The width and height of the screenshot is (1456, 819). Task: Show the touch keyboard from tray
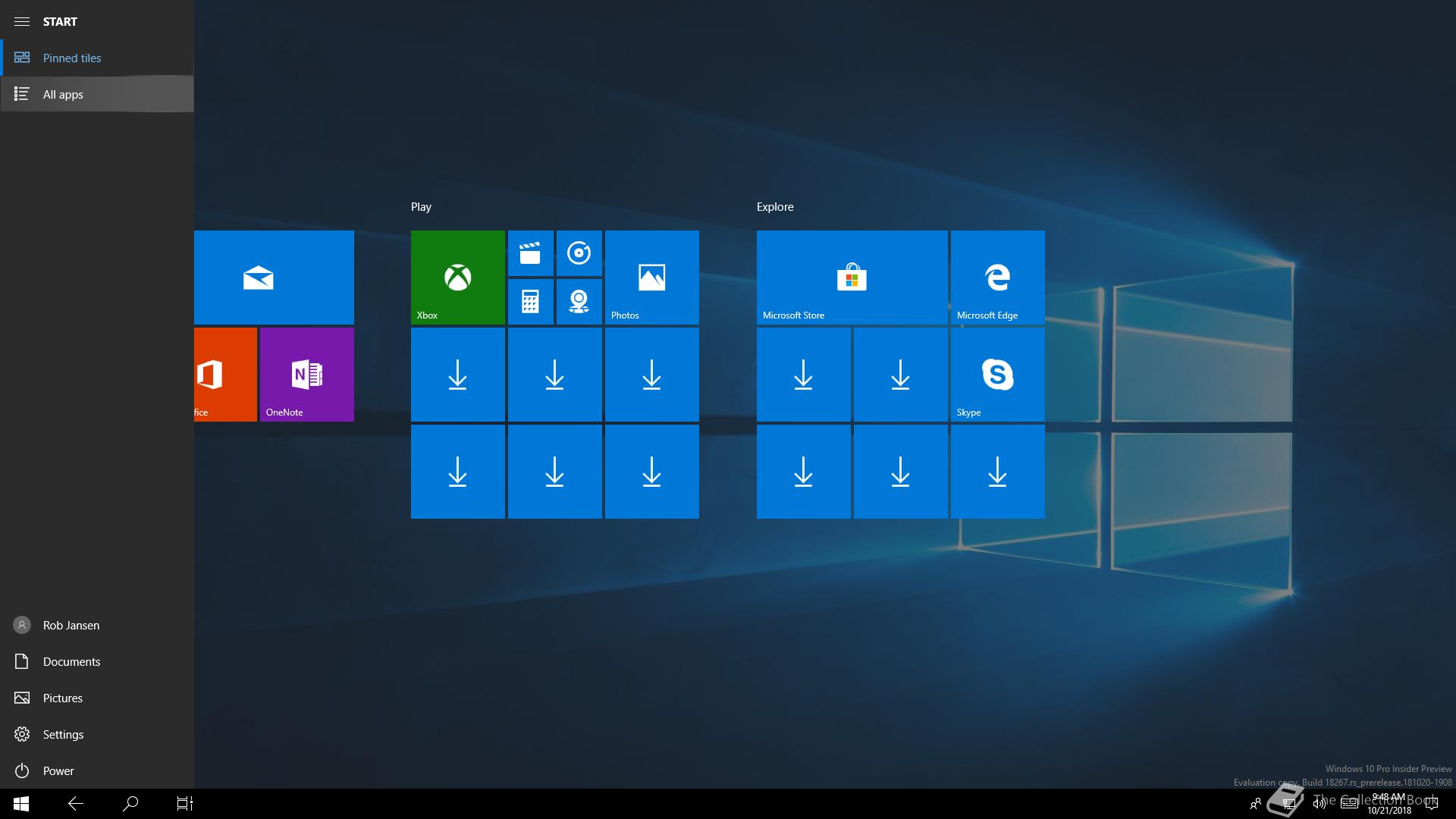point(1350,804)
